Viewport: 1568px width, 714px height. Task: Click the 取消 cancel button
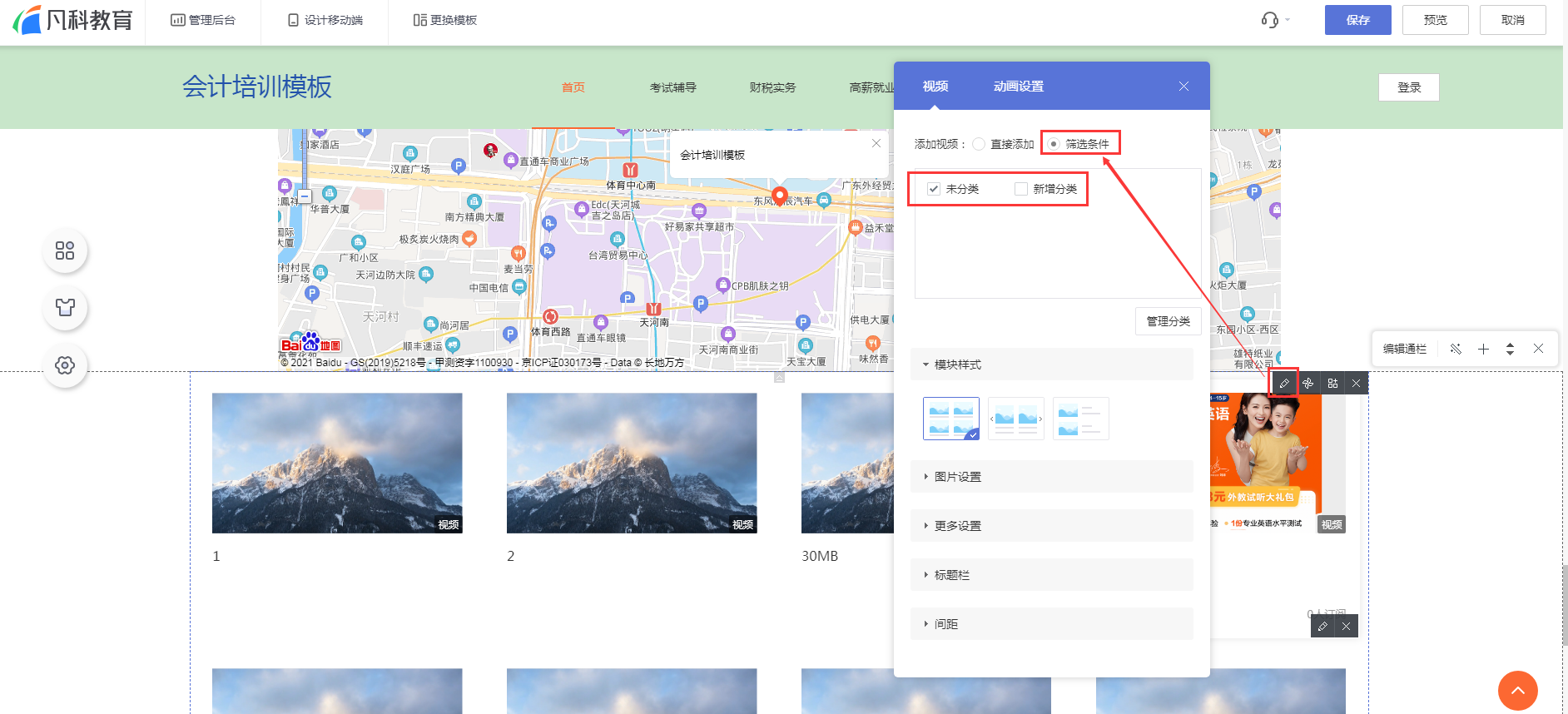pos(1512,20)
